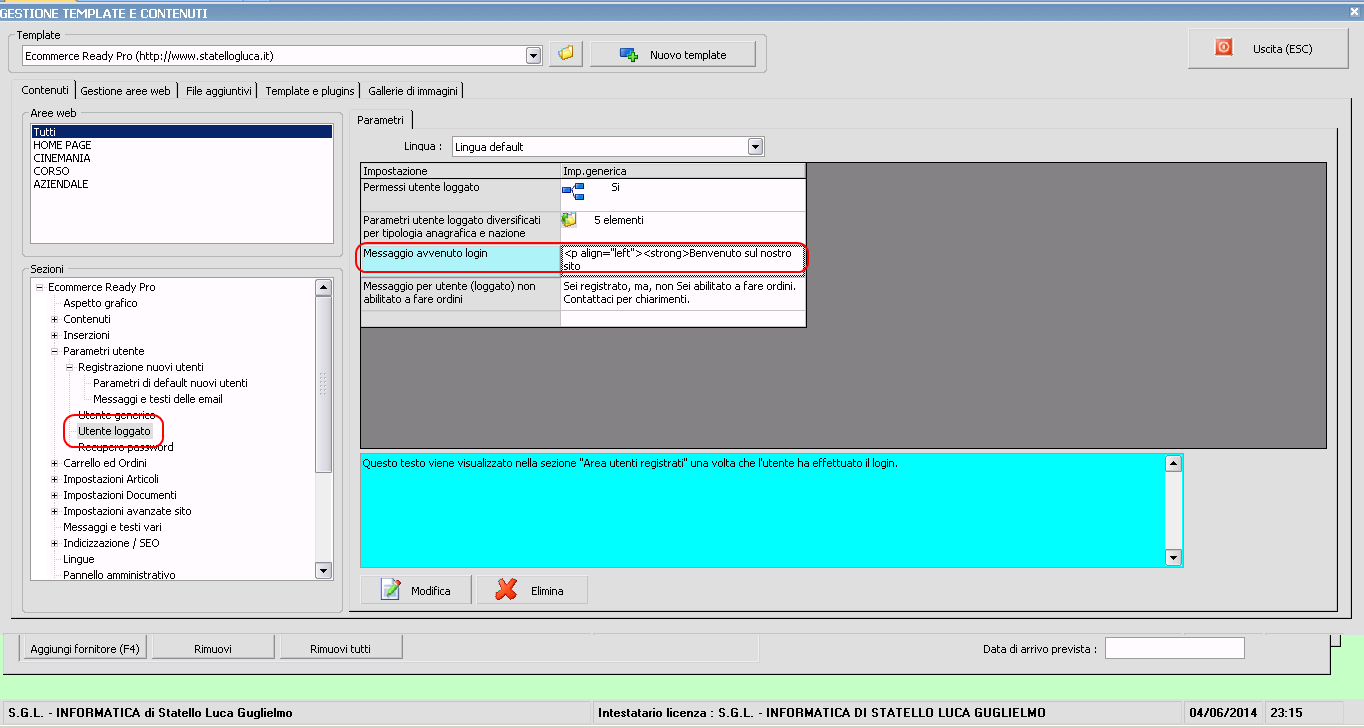The height and width of the screenshot is (728, 1364).
Task: Click the description box scroll-up arrow
Action: (1174, 463)
